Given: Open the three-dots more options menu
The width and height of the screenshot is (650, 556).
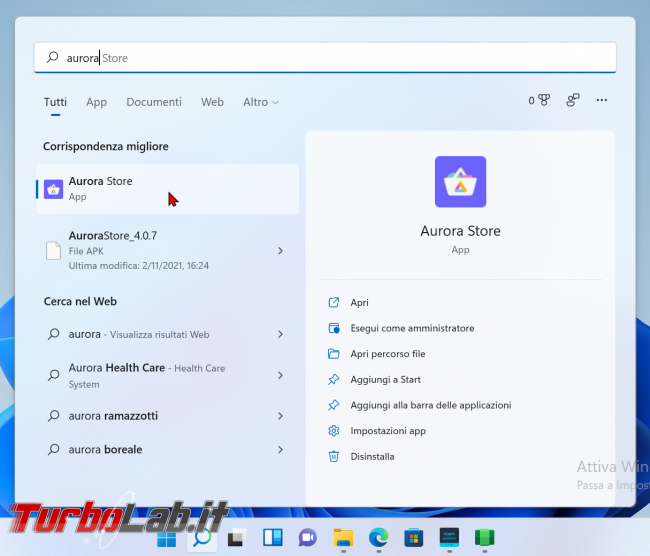Looking at the screenshot, I should [601, 100].
